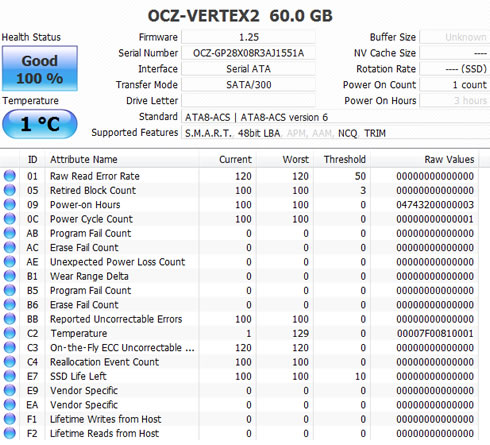Viewport: 490px width, 445px height.
Task: Select the Unexpected Power Loss Count row
Action: tap(239, 262)
